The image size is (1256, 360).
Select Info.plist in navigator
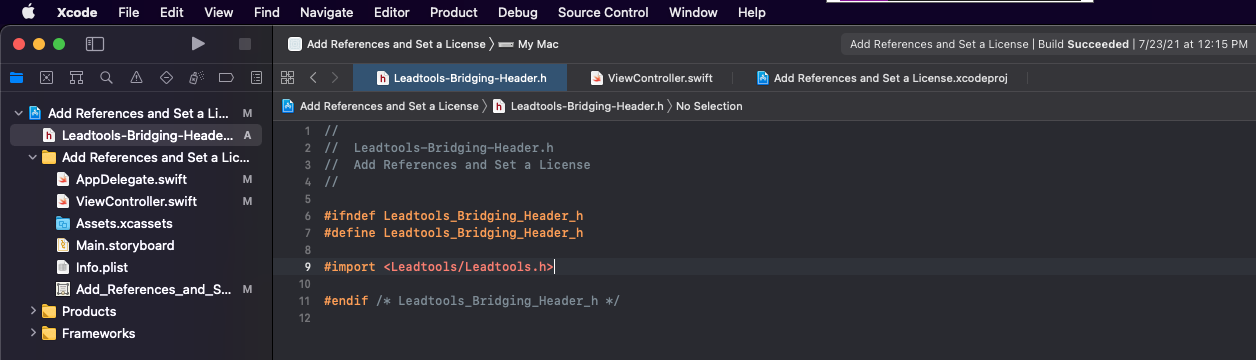tap(136, 267)
